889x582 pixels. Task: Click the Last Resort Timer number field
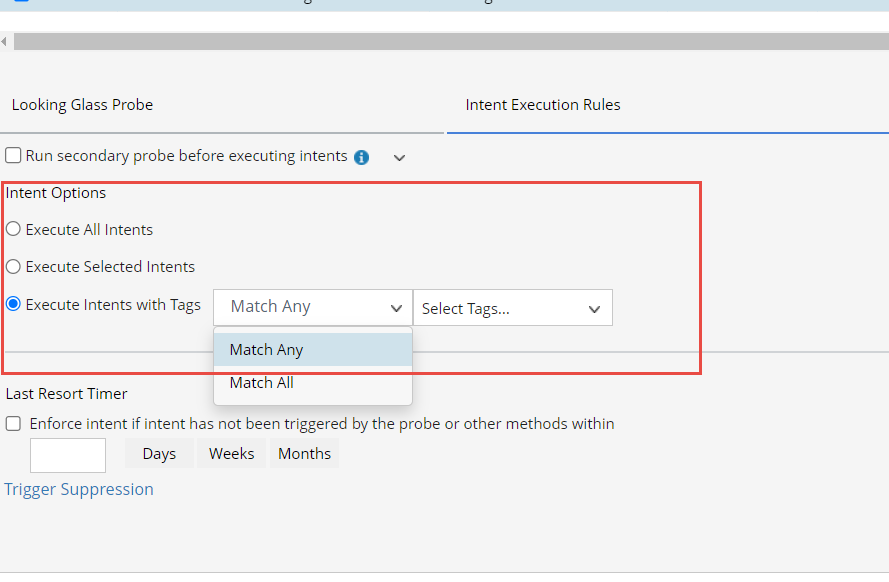tap(67, 455)
